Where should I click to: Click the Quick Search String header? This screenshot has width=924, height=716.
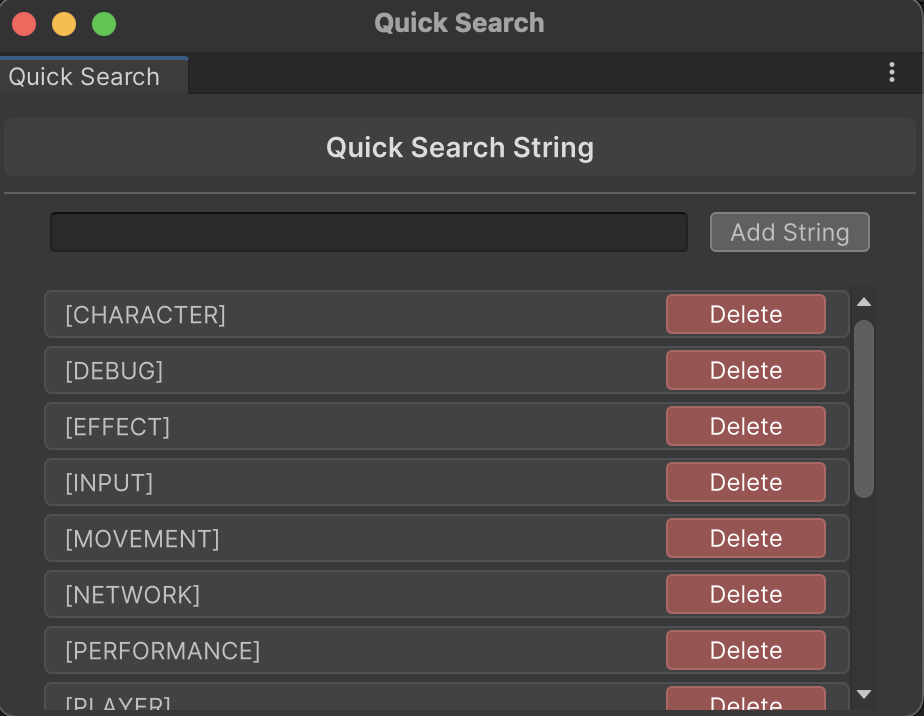[x=460, y=147]
